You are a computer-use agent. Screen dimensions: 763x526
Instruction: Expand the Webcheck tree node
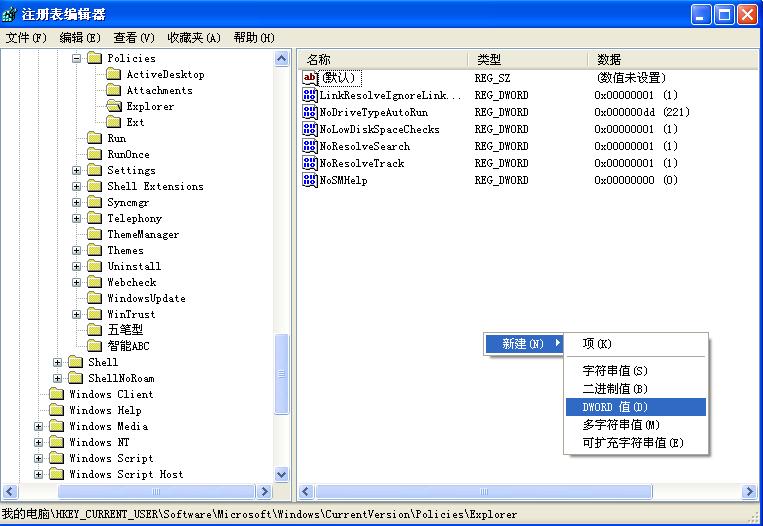[x=76, y=283]
